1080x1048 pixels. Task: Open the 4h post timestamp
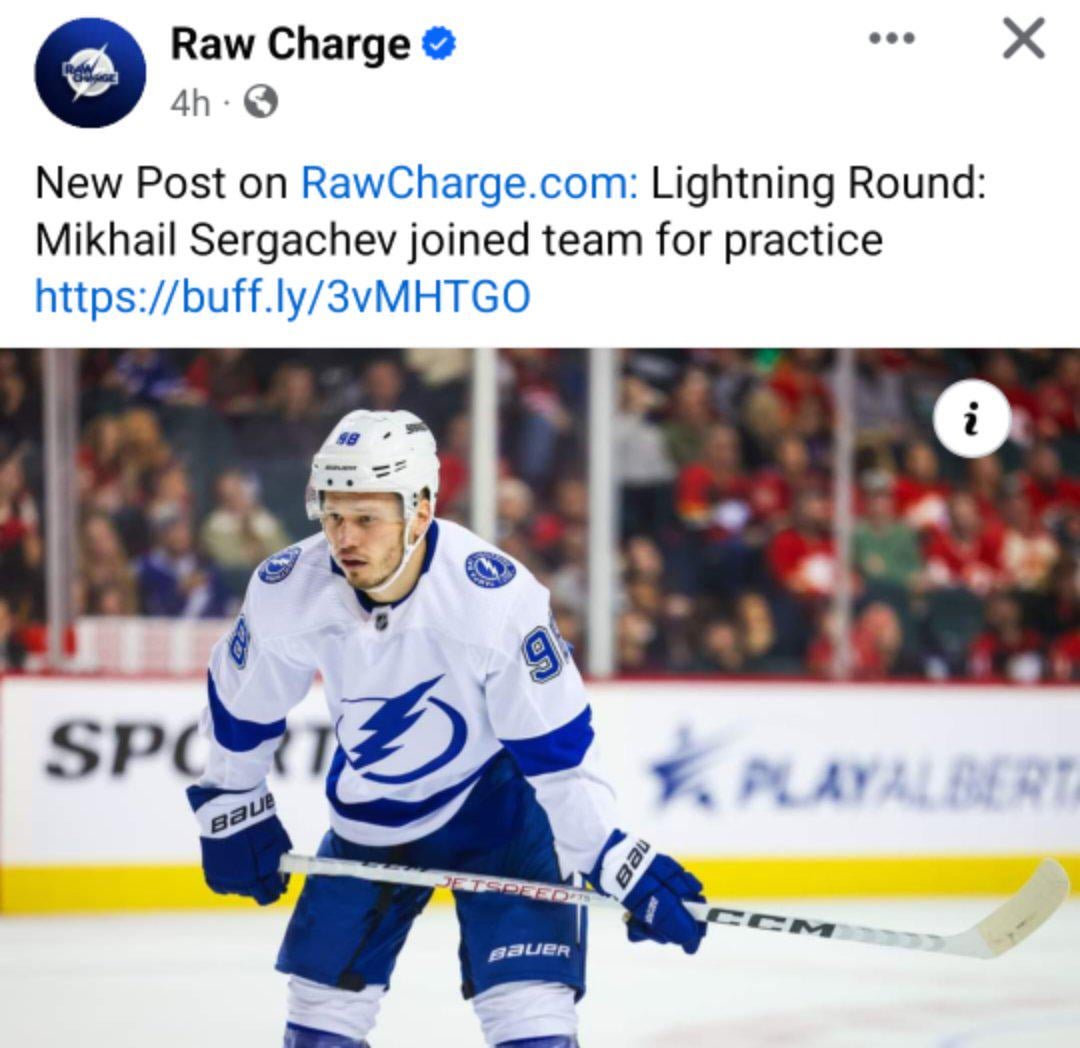pyautogui.click(x=189, y=103)
